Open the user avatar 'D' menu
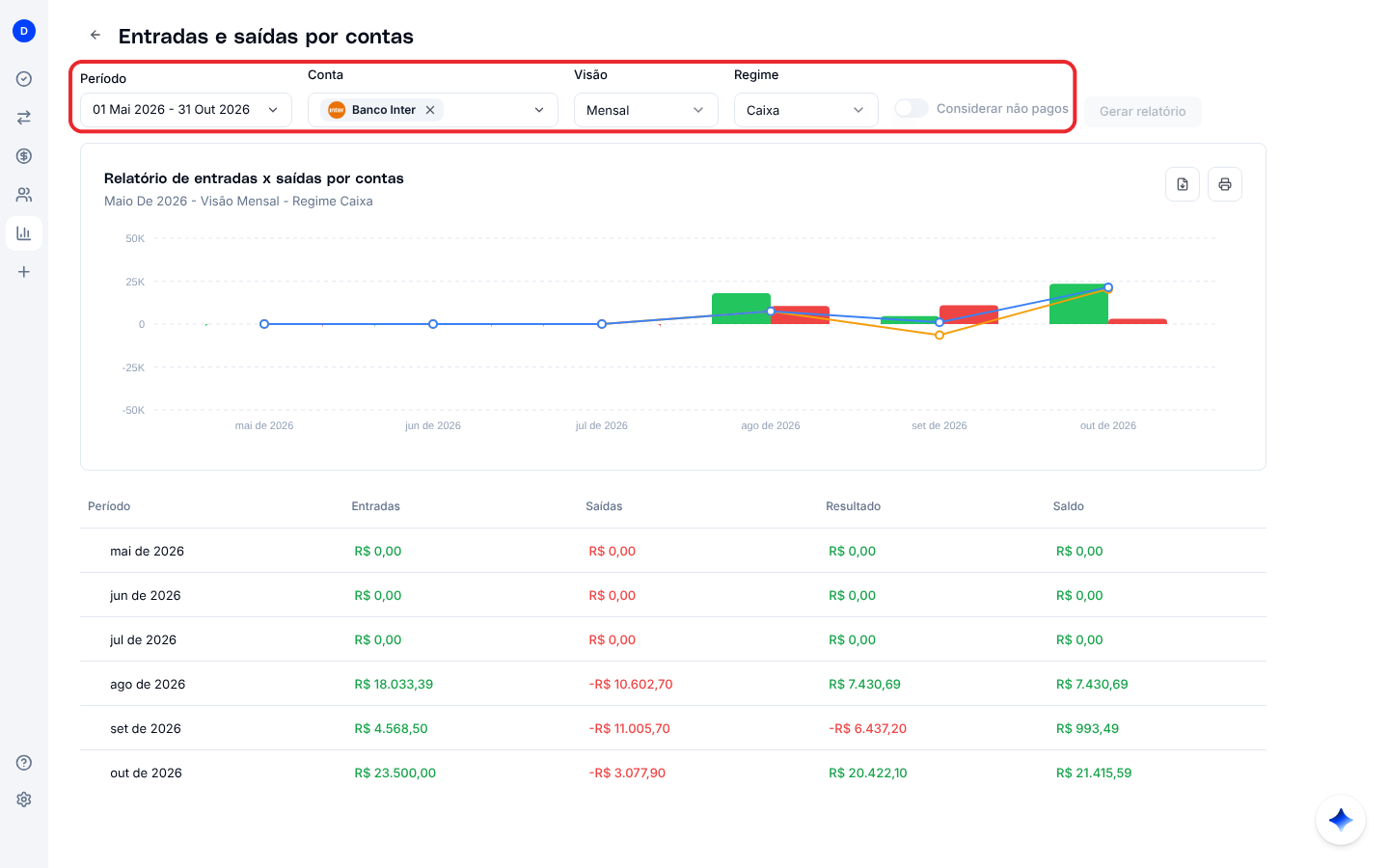Image resolution: width=1389 pixels, height=868 pixels. coord(24,31)
